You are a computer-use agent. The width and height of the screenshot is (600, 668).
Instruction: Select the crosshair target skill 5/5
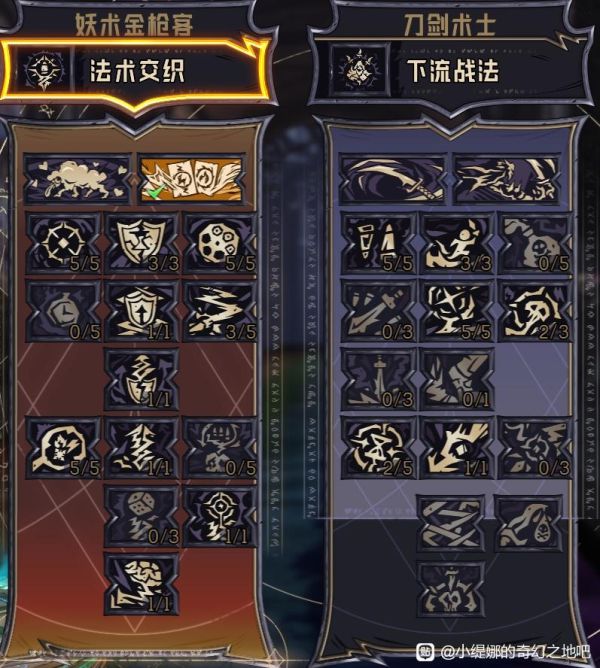coord(63,244)
